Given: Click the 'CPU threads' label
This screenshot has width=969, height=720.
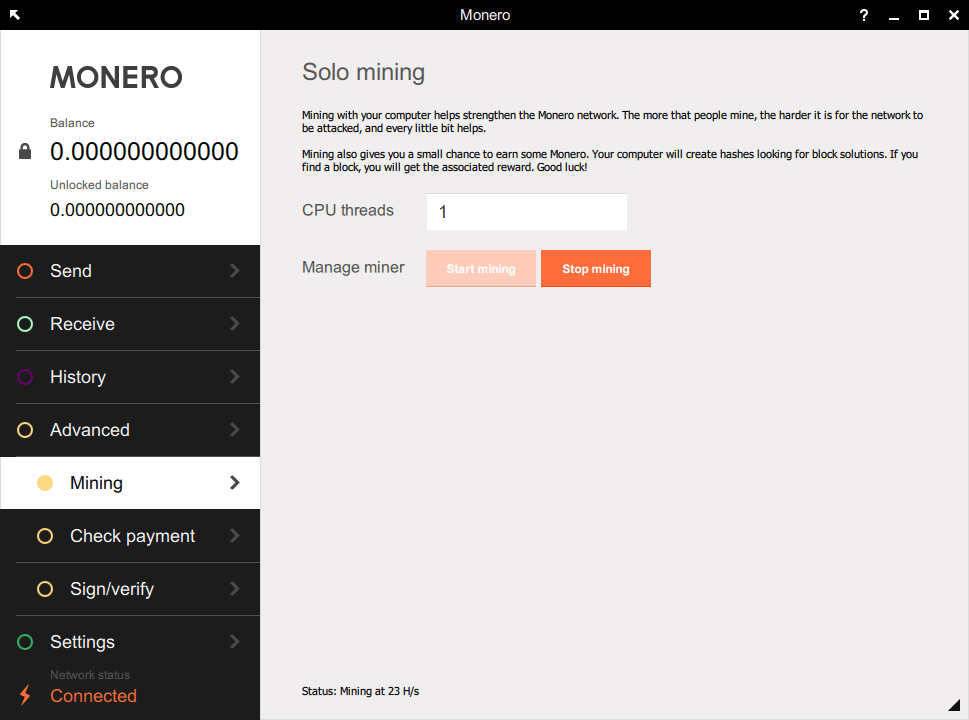Looking at the screenshot, I should pyautogui.click(x=347, y=210).
